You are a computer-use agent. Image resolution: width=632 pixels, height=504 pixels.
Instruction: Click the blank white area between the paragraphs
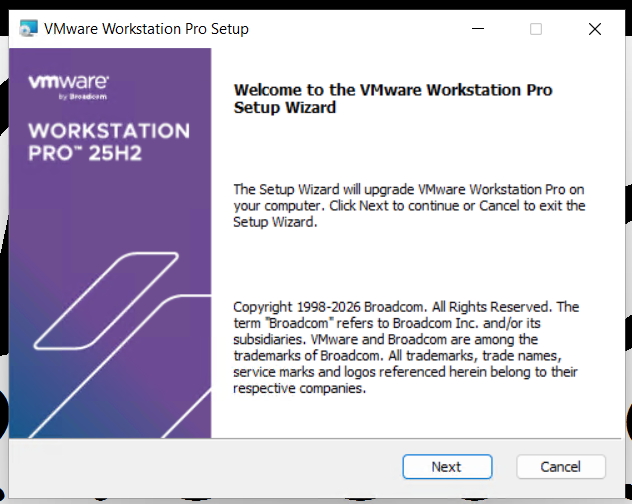408,262
